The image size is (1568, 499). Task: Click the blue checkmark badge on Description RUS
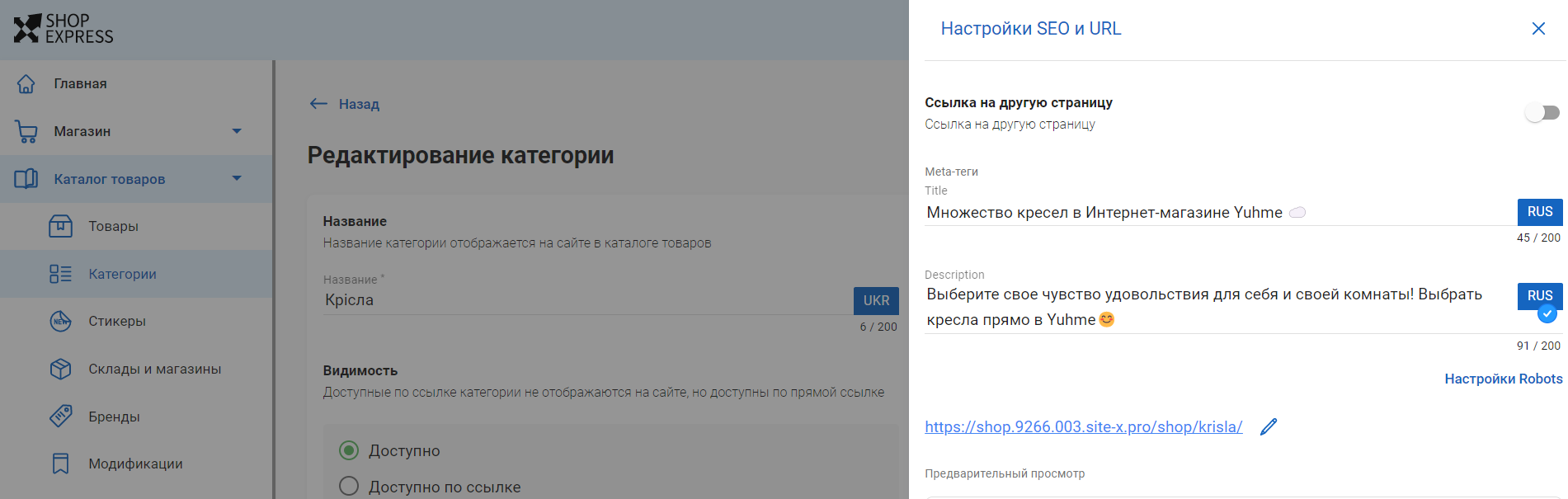(1547, 313)
